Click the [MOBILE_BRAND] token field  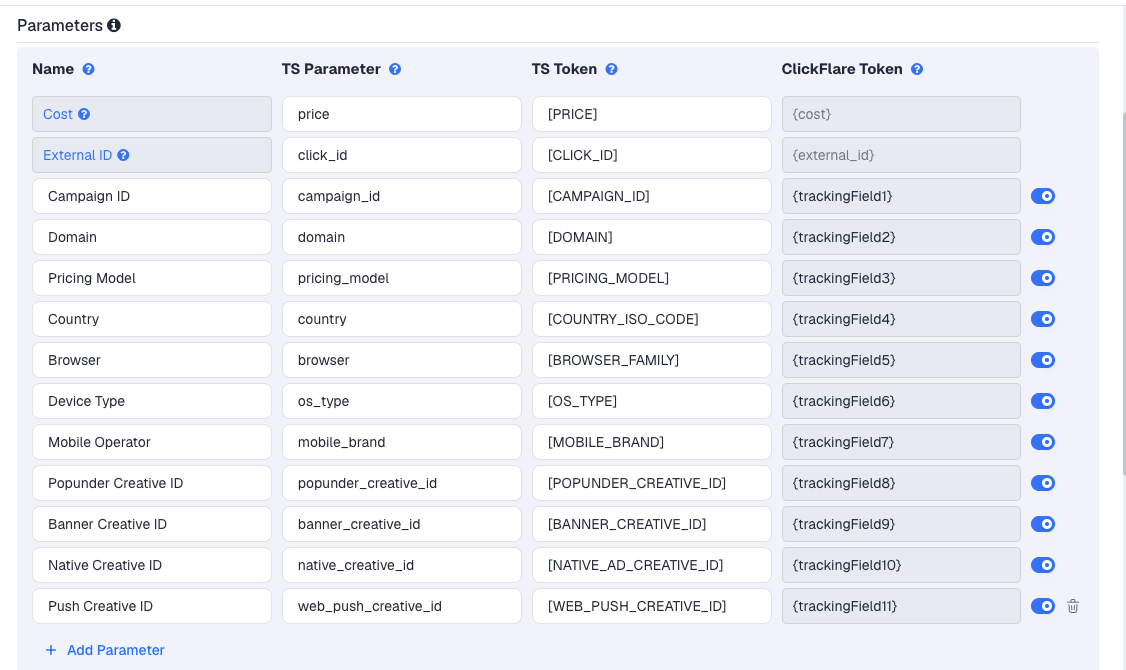click(651, 442)
